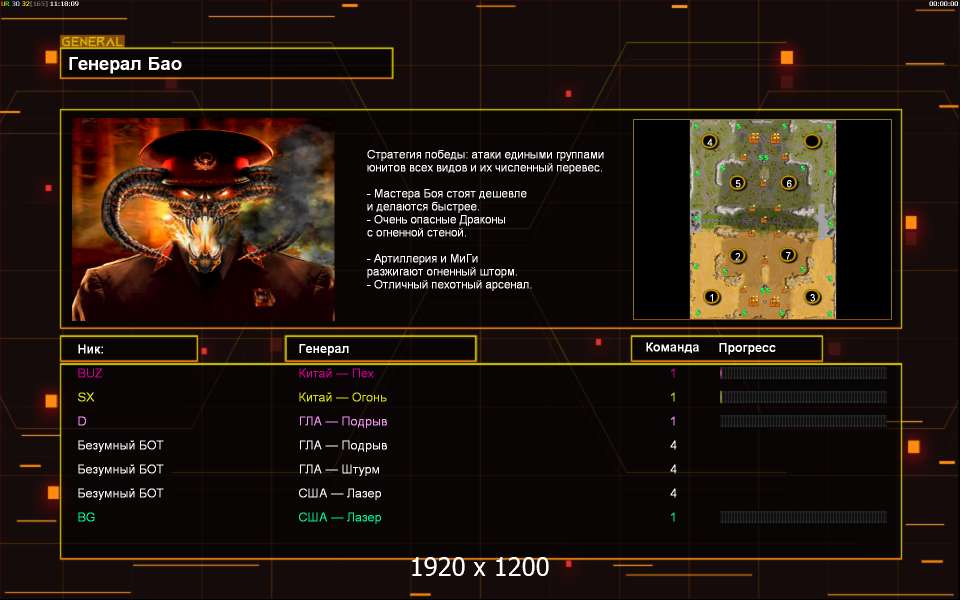Click team number 1 in BG row
The height and width of the screenshot is (600, 960).
673,517
